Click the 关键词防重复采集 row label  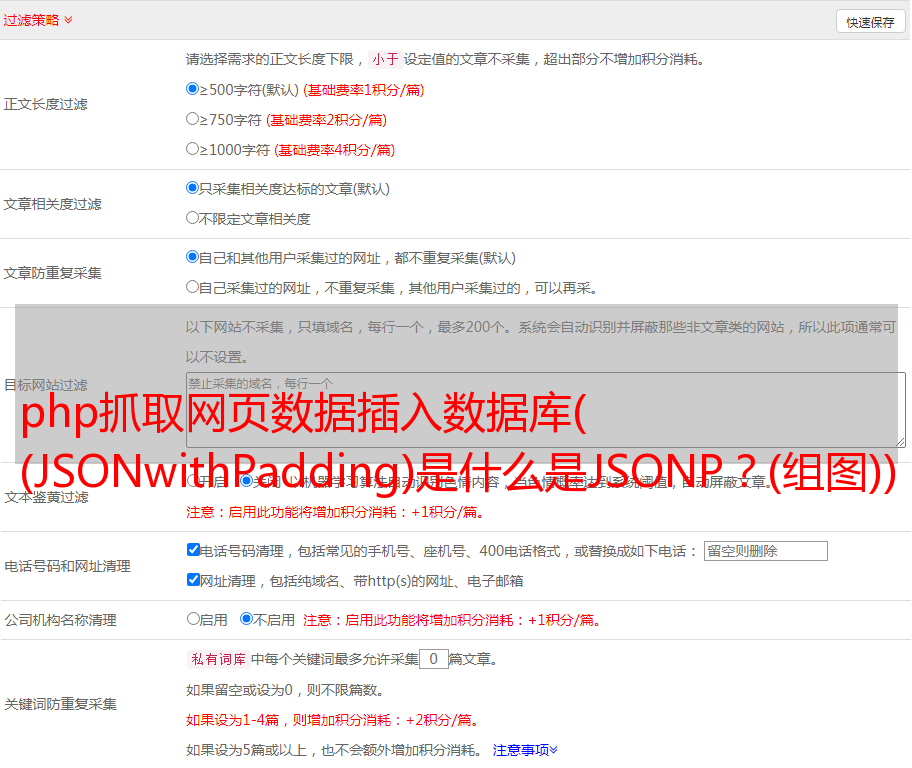(60, 704)
